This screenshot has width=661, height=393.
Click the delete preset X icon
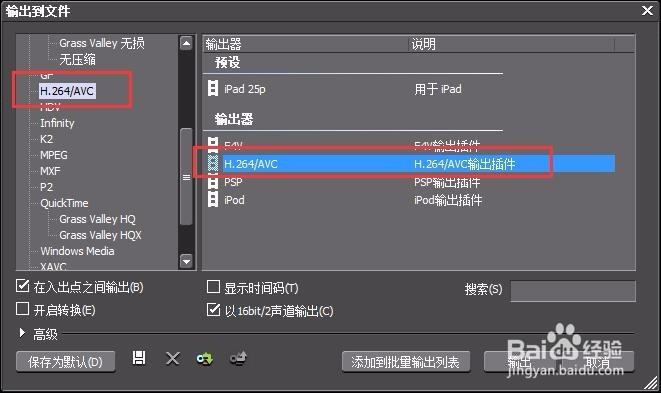coord(172,358)
